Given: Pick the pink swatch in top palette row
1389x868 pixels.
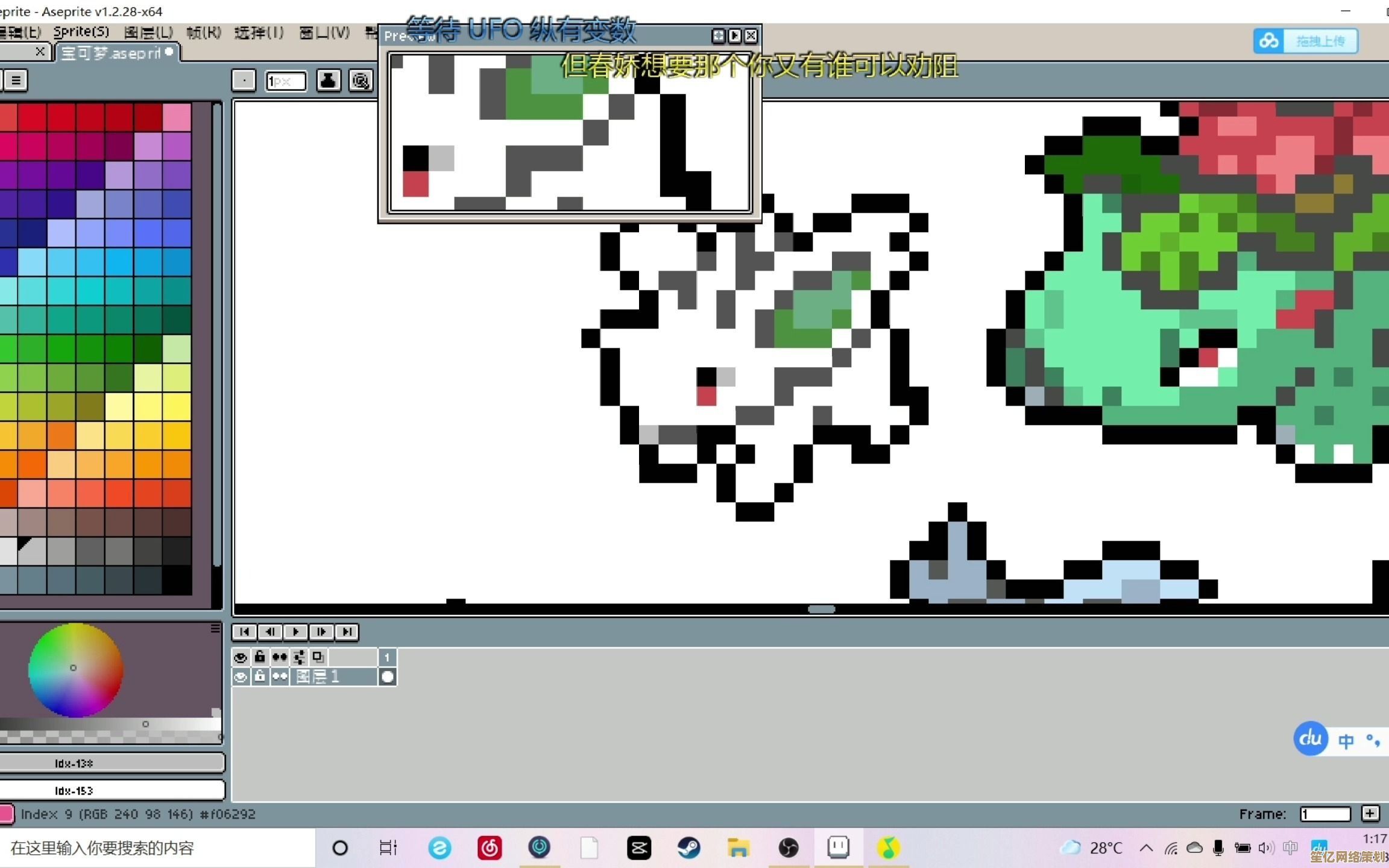Looking at the screenshot, I should [177, 117].
